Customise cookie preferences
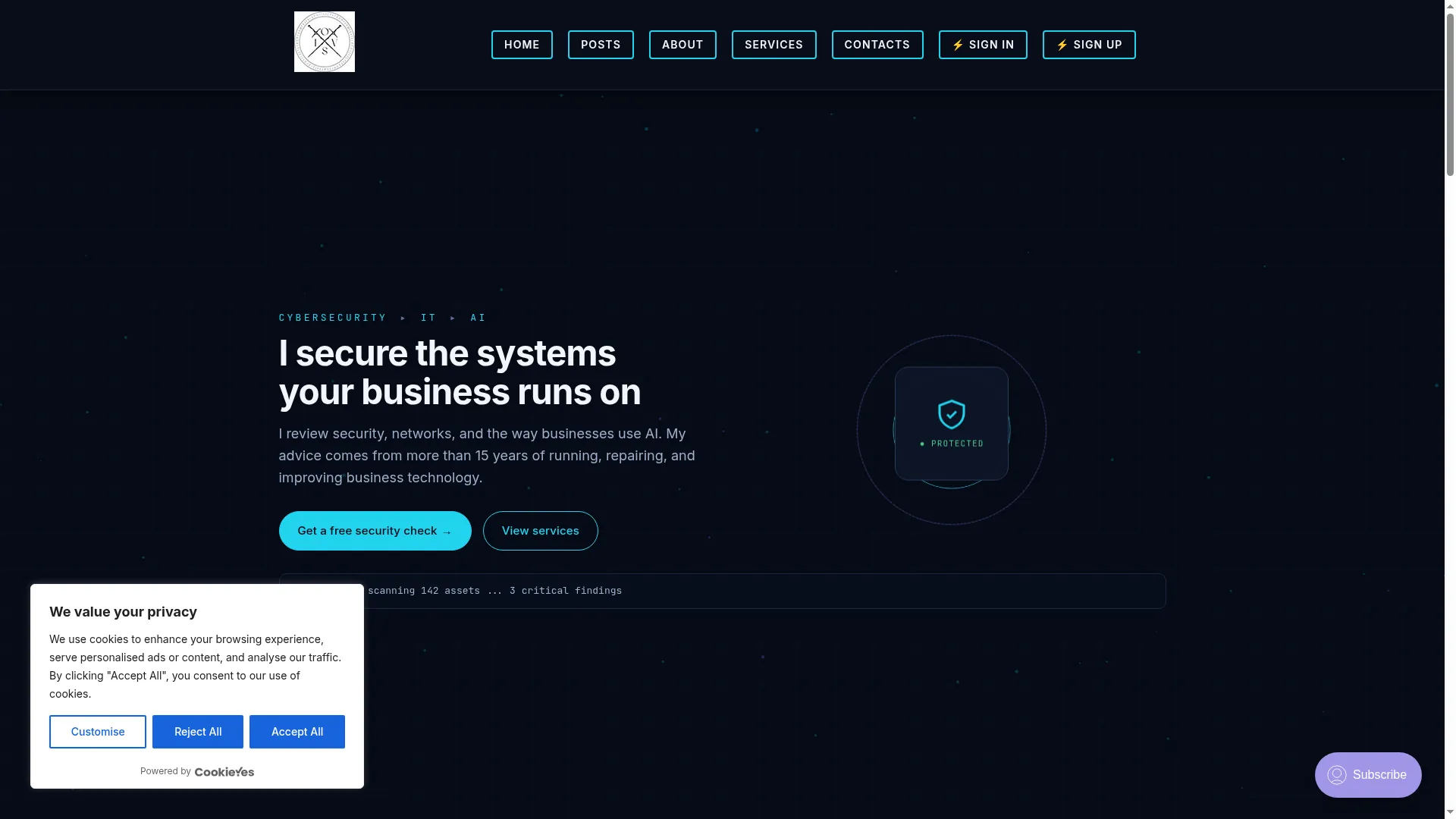Screen dimensions: 1456x819 98,732
